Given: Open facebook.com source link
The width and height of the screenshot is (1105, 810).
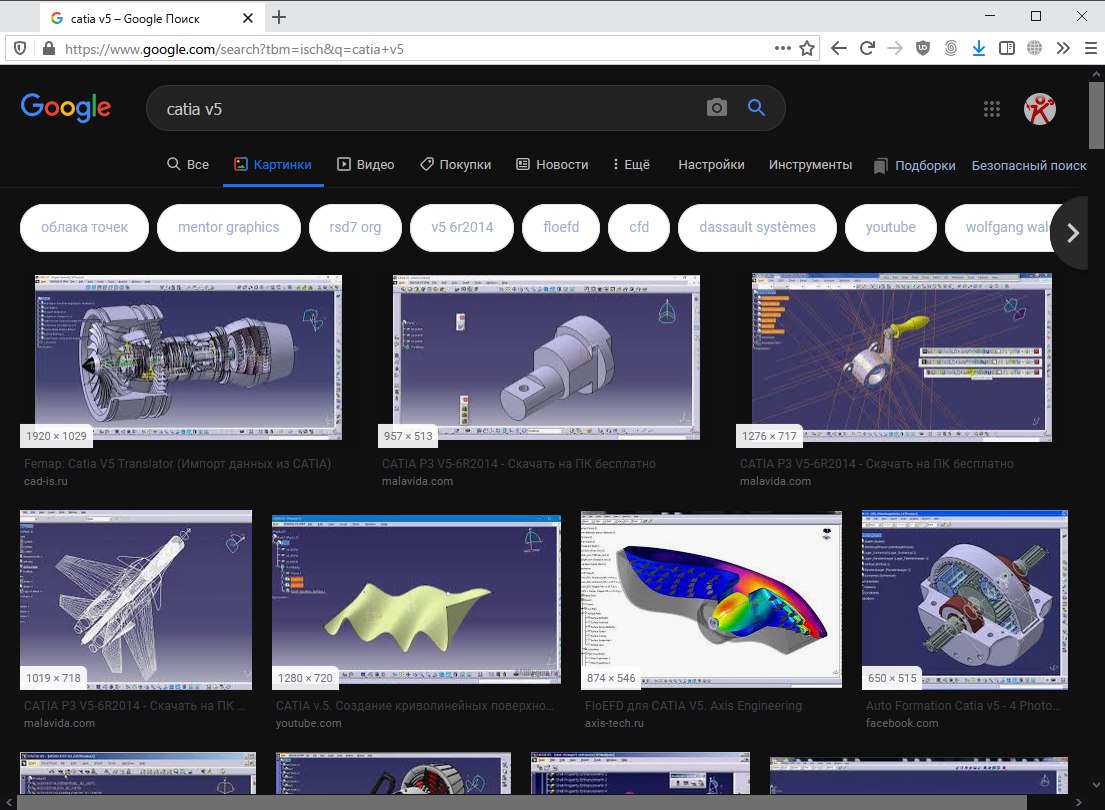Looking at the screenshot, I should click(902, 723).
